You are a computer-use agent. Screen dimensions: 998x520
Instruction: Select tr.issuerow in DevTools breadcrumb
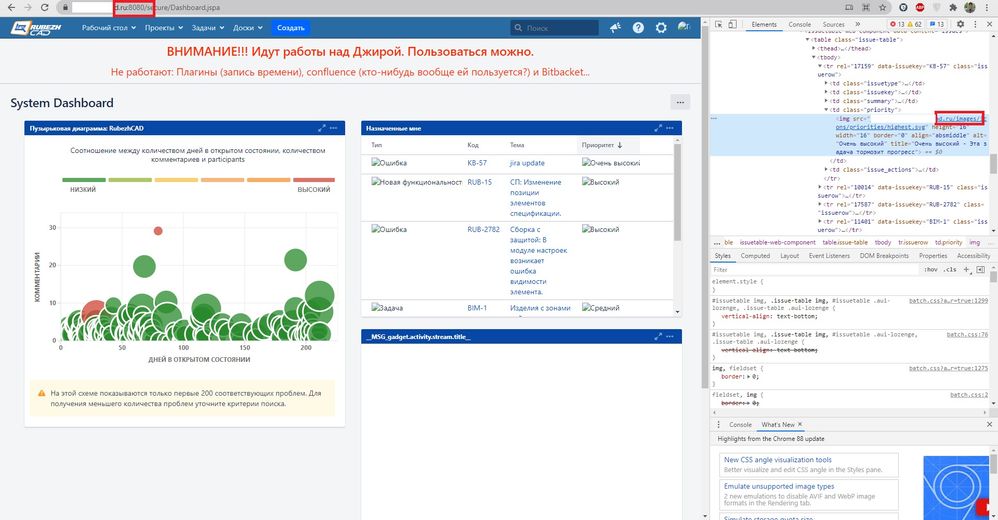913,242
